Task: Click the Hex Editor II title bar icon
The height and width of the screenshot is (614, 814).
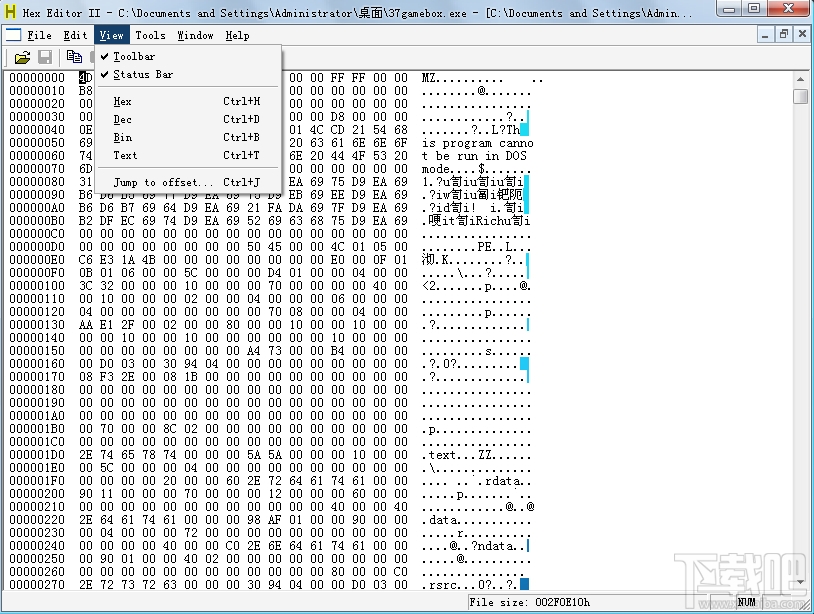Action: (x=10, y=11)
